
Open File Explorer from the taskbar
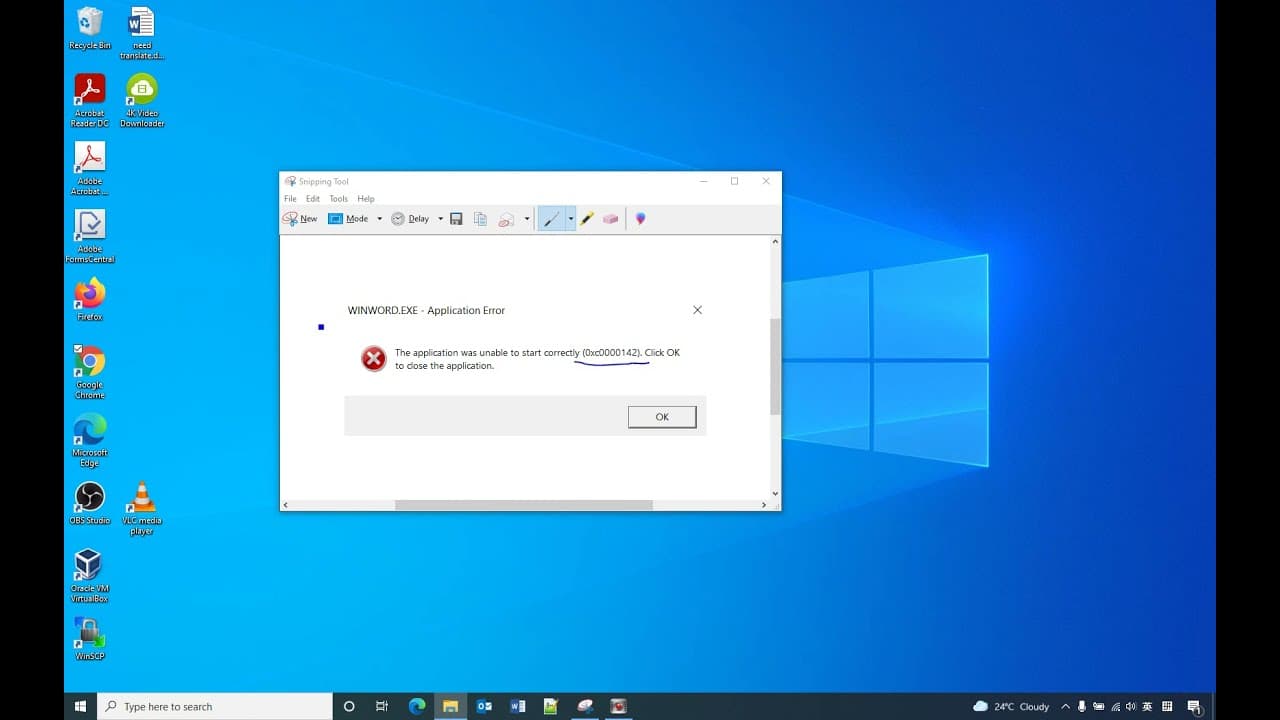tap(450, 706)
